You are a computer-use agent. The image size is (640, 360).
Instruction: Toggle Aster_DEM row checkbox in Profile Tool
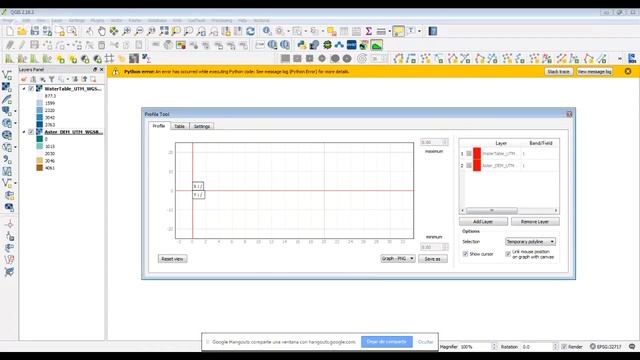tap(469, 166)
